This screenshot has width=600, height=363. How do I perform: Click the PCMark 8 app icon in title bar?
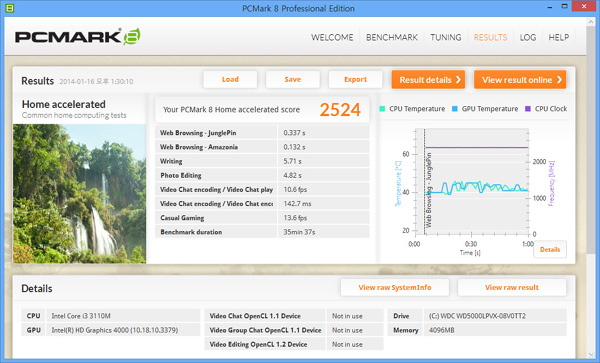click(10, 8)
